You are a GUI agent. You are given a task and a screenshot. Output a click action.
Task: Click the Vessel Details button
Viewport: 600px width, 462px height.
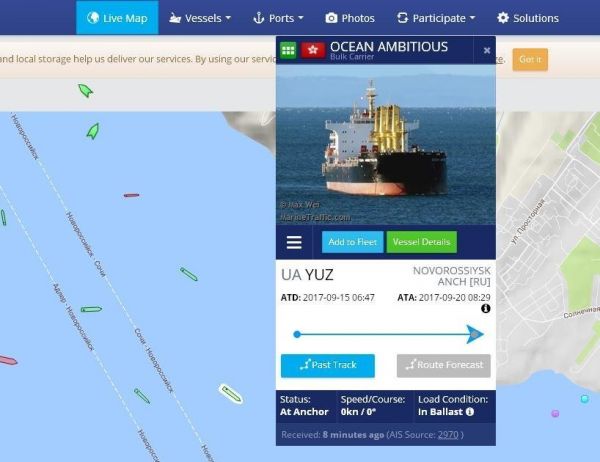pos(421,242)
